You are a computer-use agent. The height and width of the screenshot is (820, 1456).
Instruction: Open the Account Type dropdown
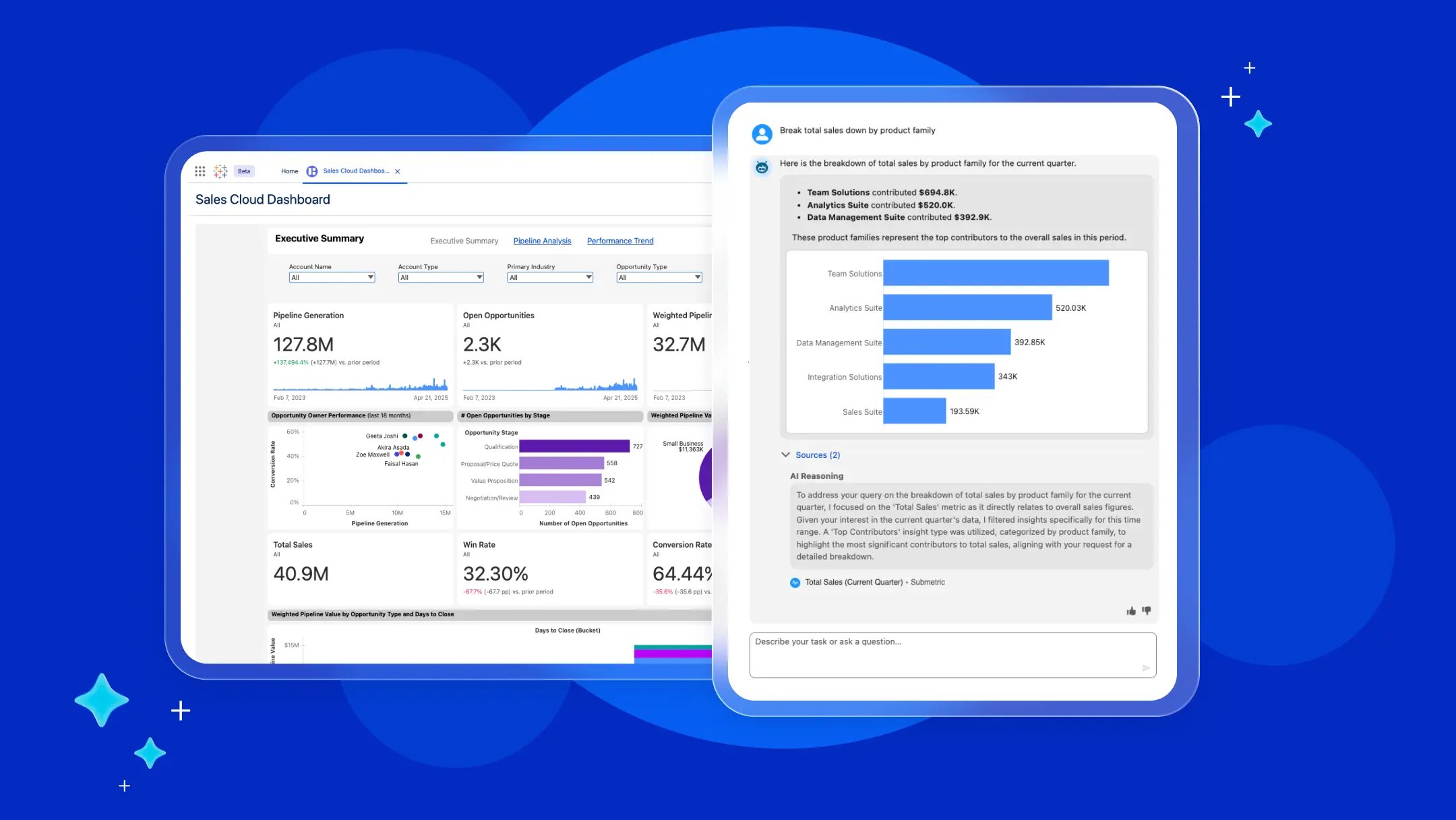441,277
